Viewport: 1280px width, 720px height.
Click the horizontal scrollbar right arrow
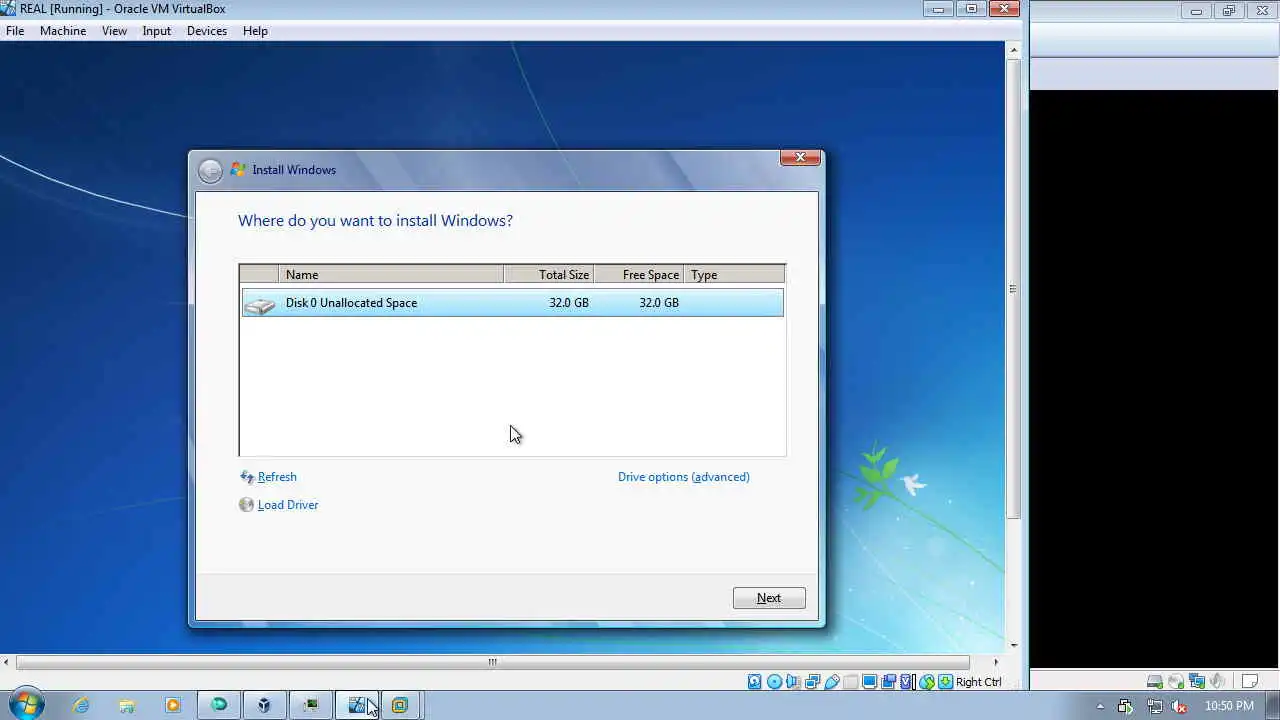click(995, 662)
